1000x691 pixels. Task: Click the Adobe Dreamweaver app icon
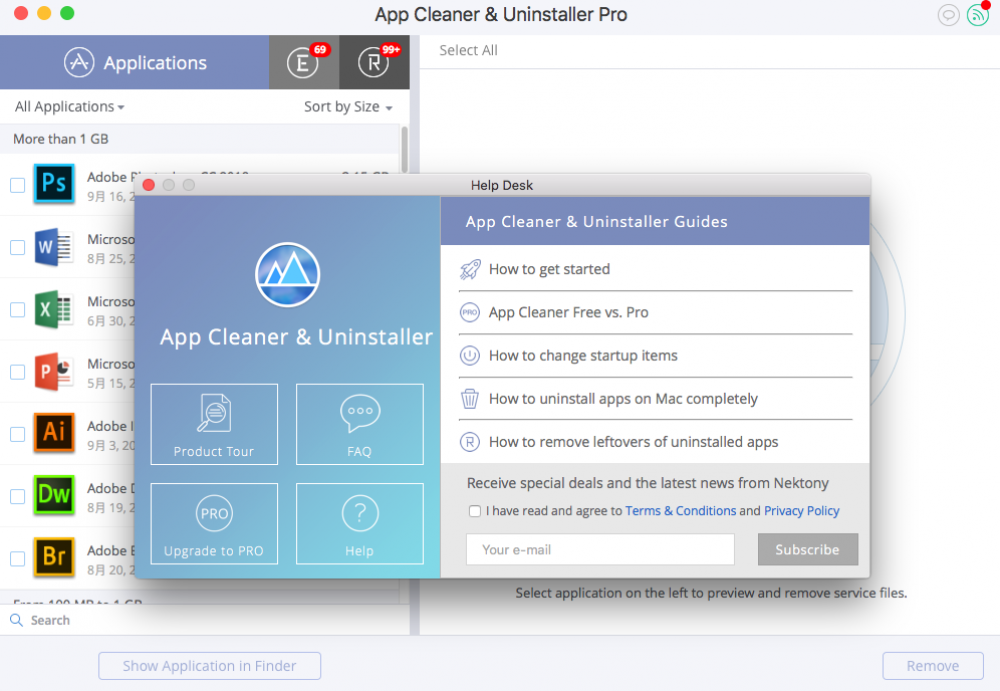(54, 495)
